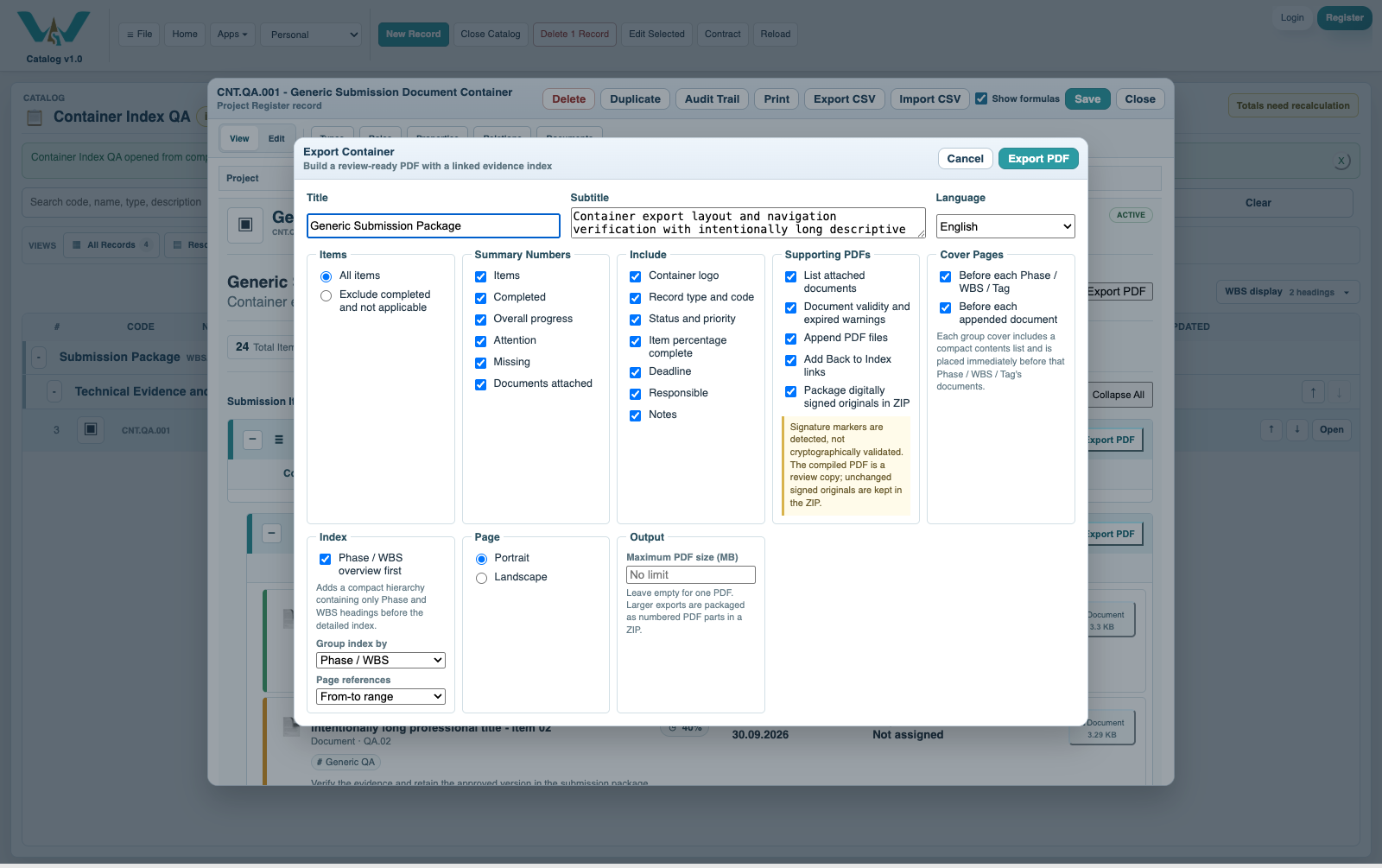Click the hamburger lines icon in submission section
Image resolution: width=1382 pixels, height=868 pixels.
tap(279, 440)
